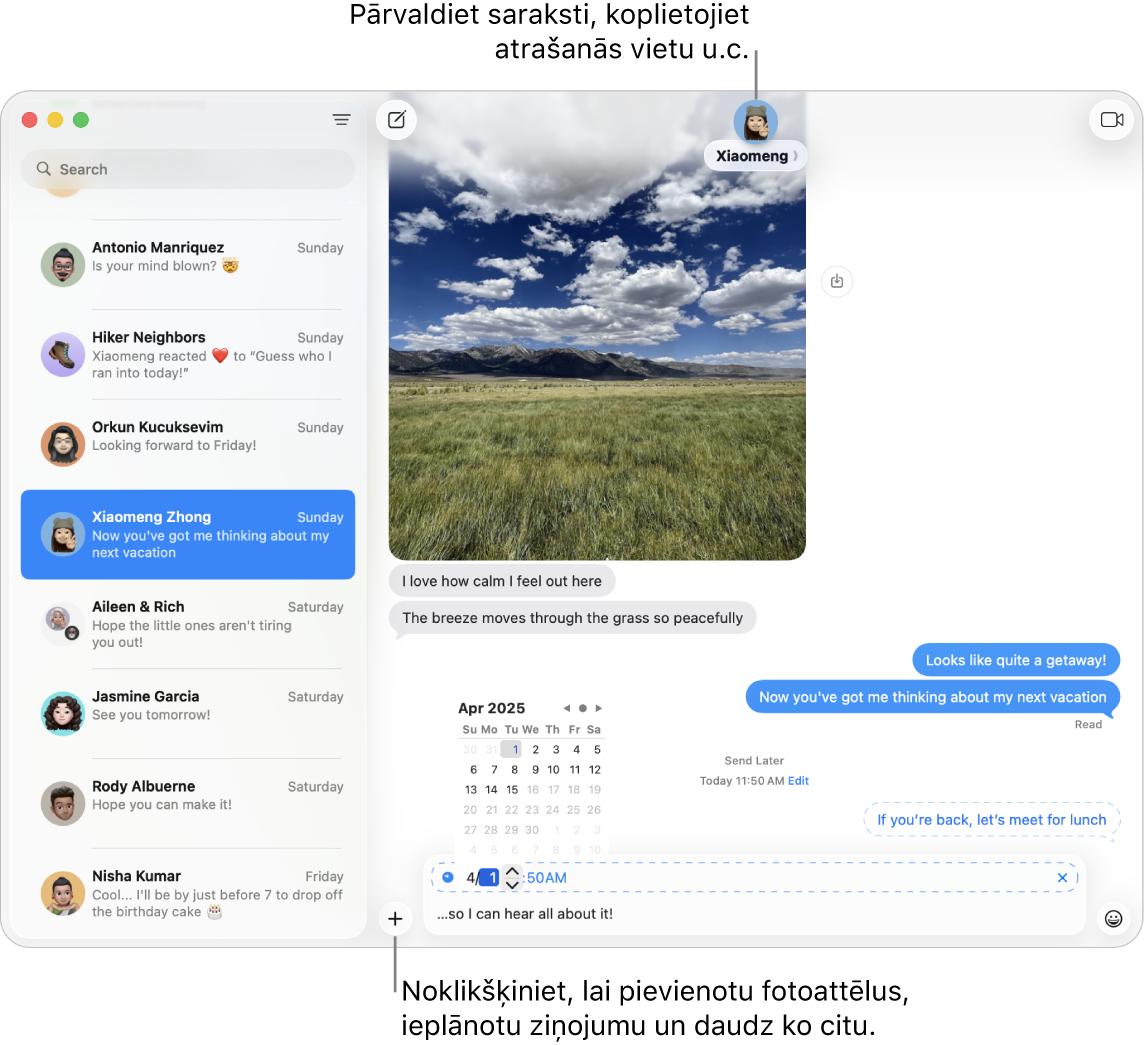Open the conversation filters icon
The width and height of the screenshot is (1146, 1045).
point(341,120)
